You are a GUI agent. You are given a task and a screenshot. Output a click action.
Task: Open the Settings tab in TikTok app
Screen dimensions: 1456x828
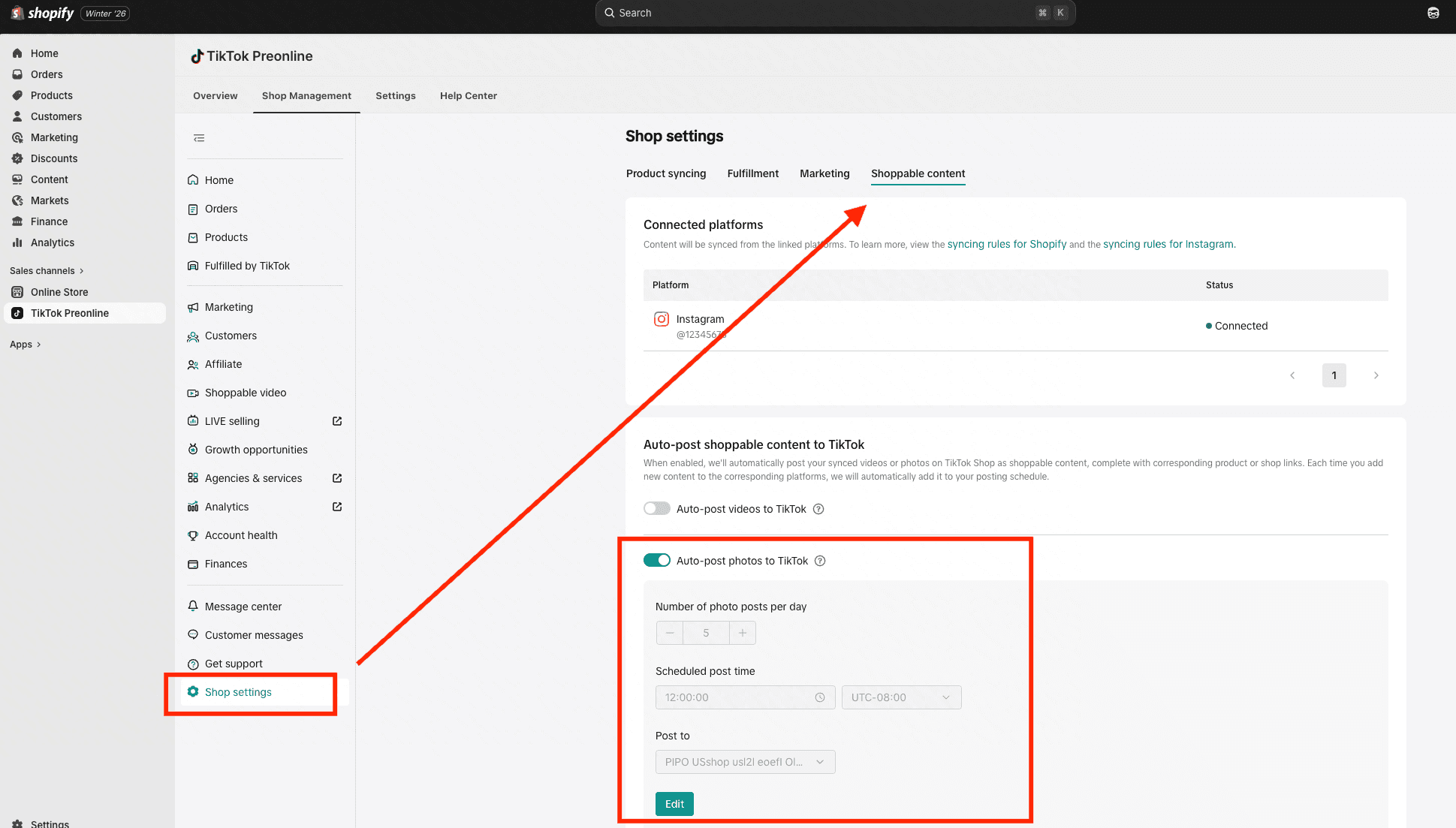tap(396, 96)
